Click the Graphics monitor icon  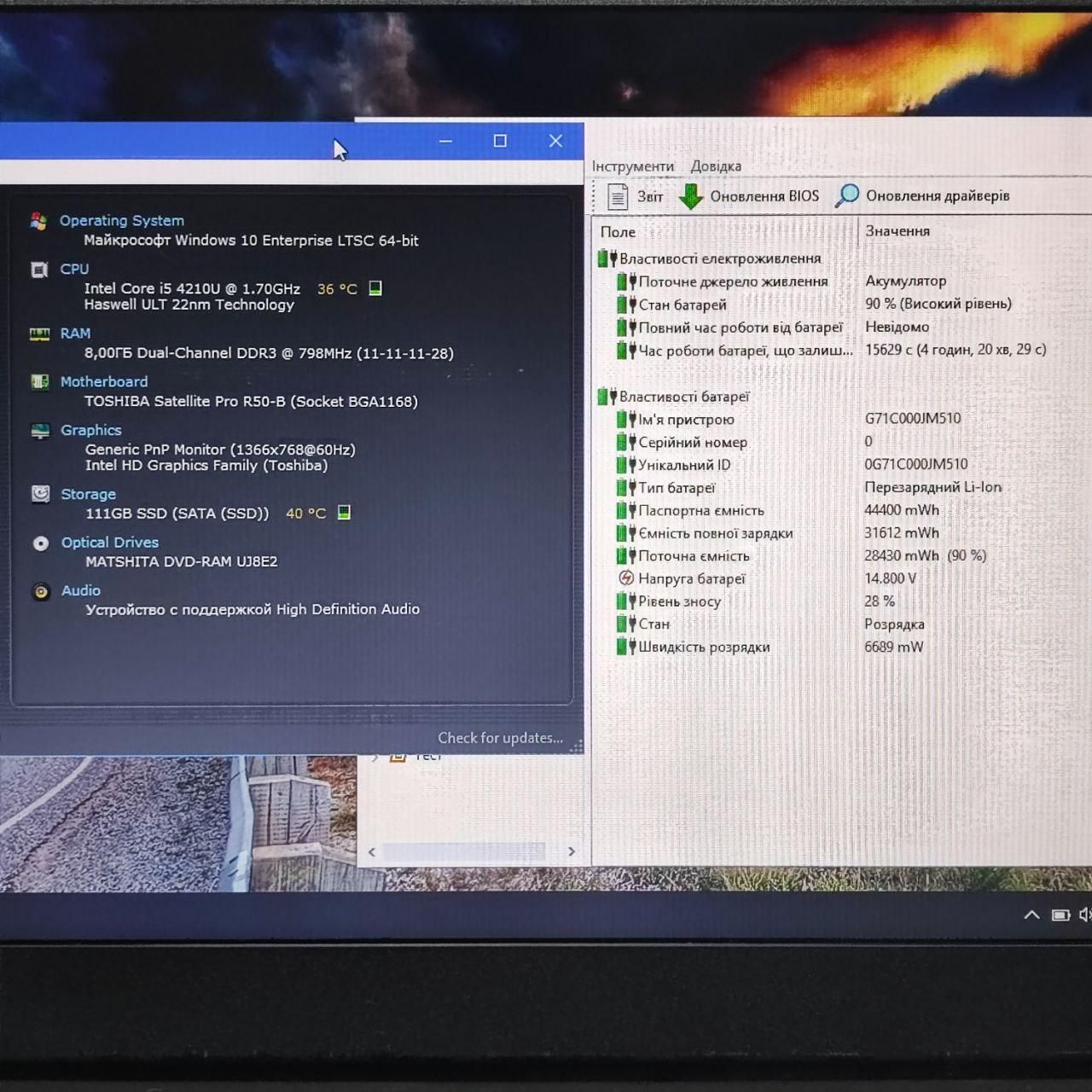click(40, 431)
